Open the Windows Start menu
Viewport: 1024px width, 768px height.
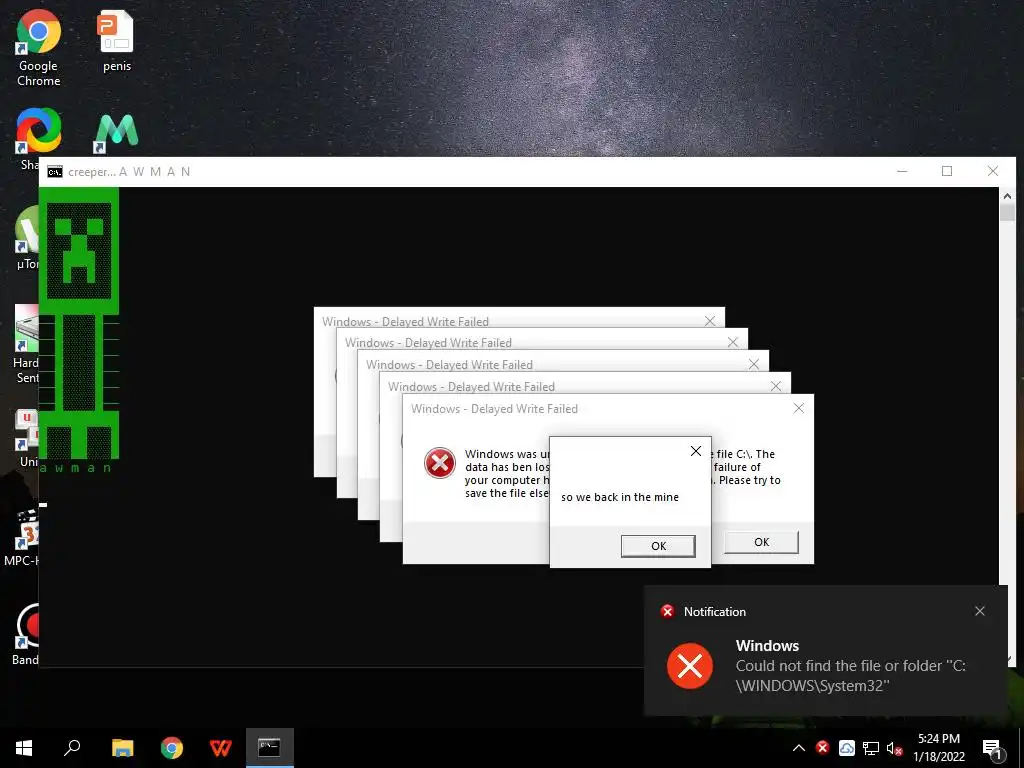pyautogui.click(x=24, y=748)
